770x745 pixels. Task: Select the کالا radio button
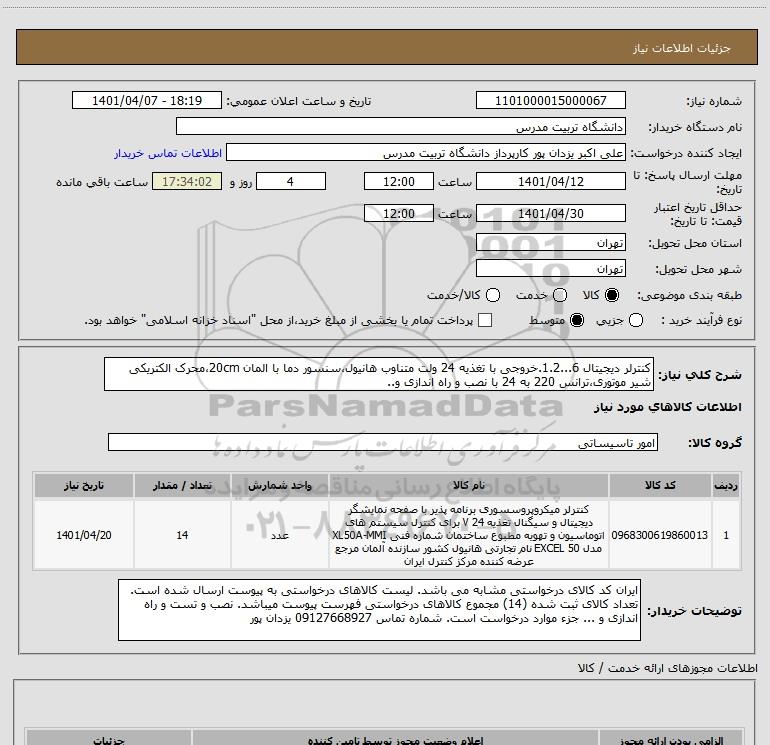(x=612, y=295)
